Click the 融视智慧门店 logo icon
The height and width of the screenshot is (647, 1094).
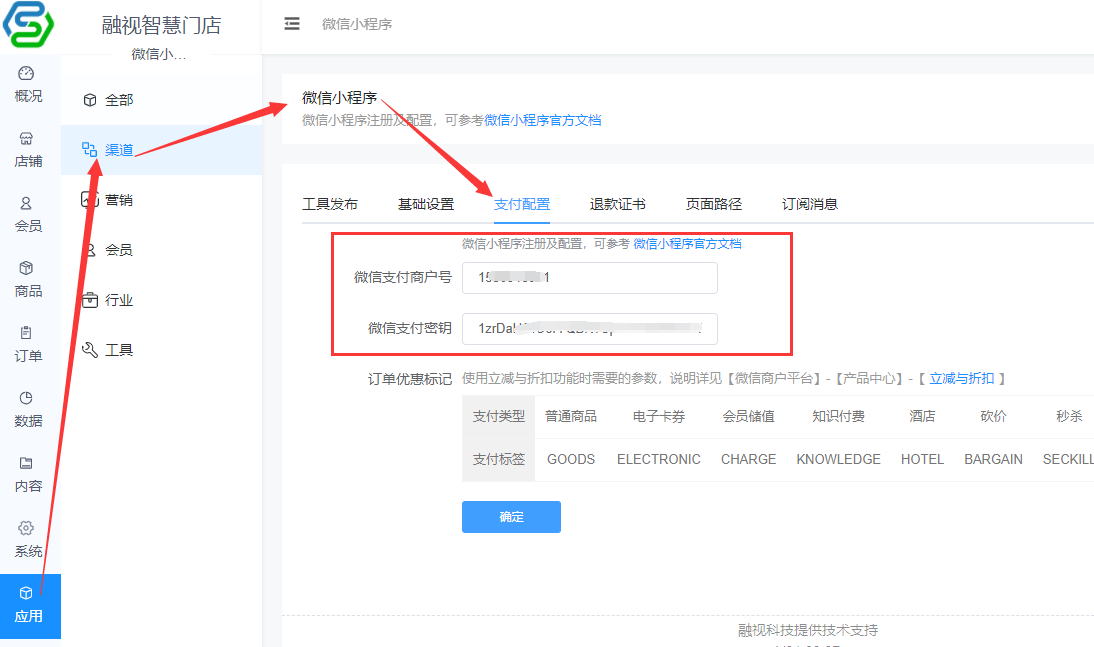pos(28,24)
